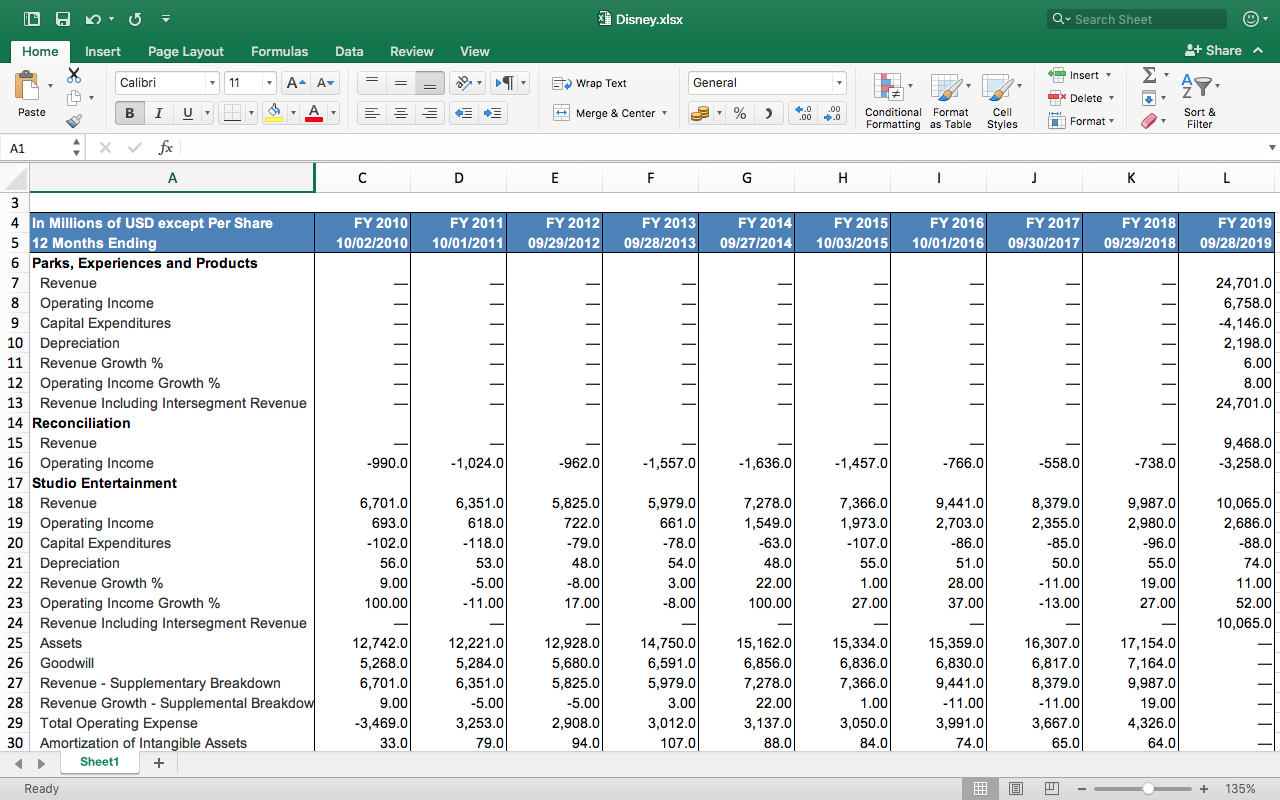The height and width of the screenshot is (800, 1280).
Task: Click the Fill down icon
Action: (x=1149, y=98)
